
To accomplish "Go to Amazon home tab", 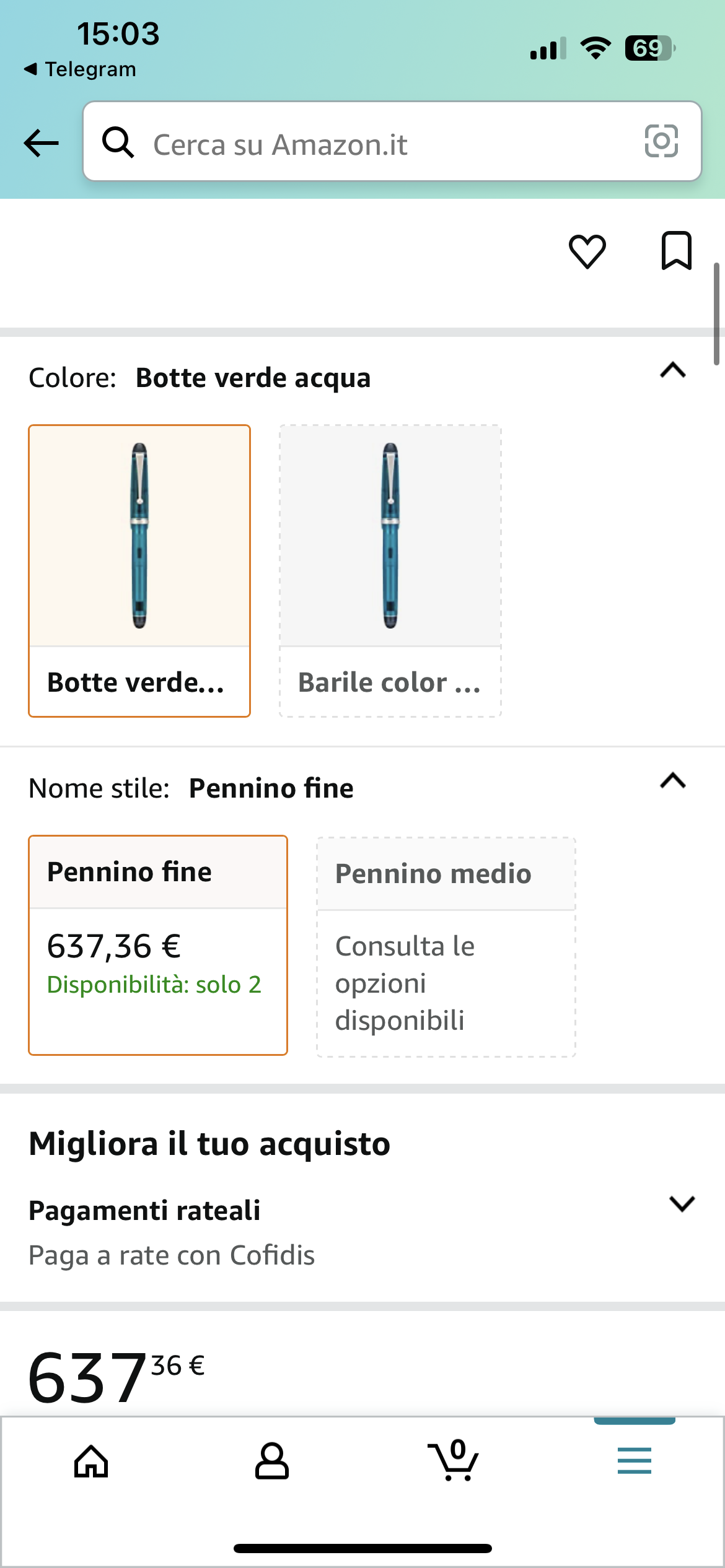I will pyautogui.click(x=91, y=1461).
